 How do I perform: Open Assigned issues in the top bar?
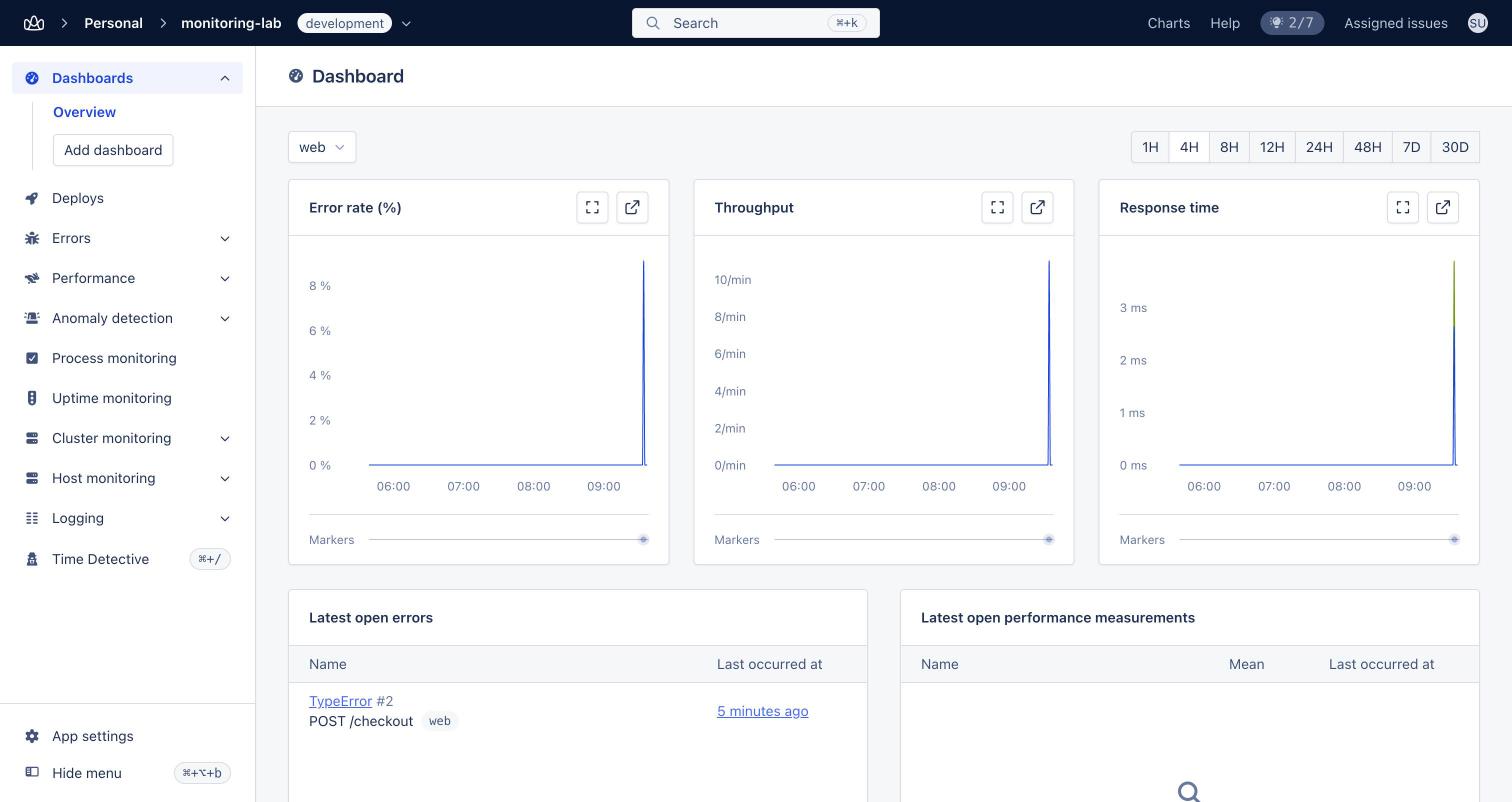pos(1395,23)
